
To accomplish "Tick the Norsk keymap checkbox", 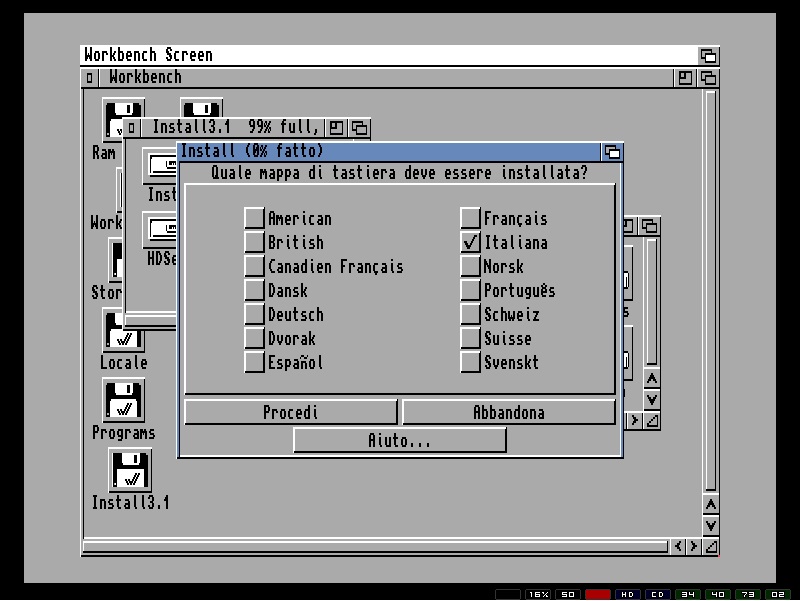I will [x=470, y=266].
